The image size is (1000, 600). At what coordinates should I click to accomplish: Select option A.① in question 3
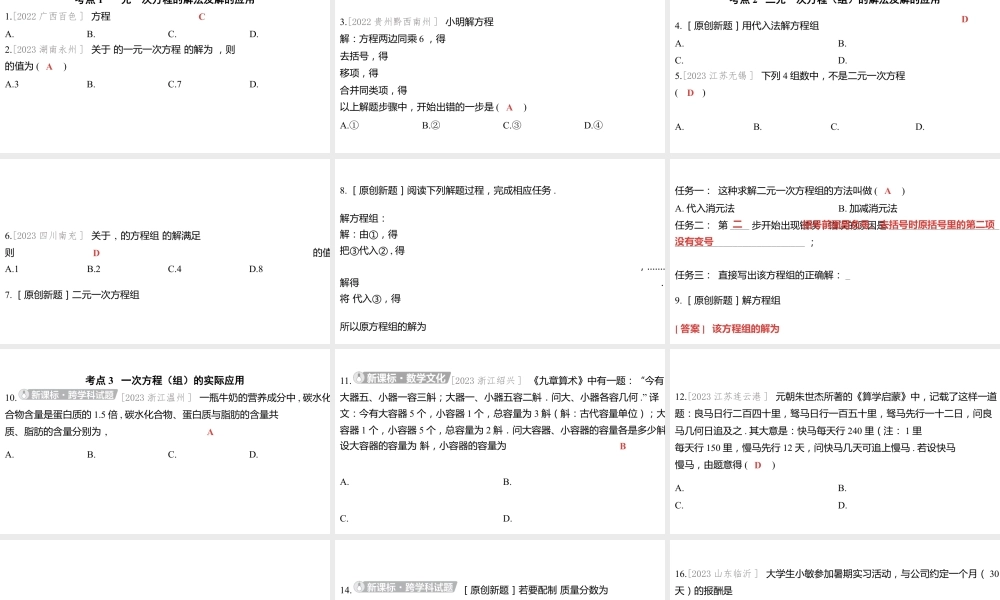click(350, 125)
